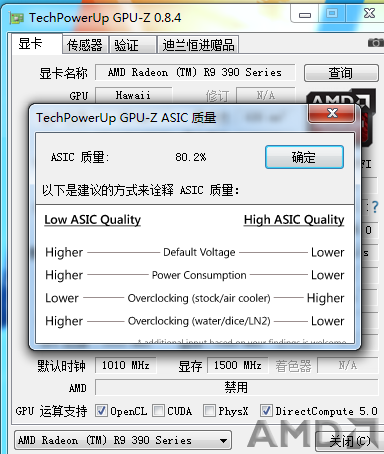384x454 pixels.
Task: Open the R9 390 Series GPU dropdown
Action: tap(123, 440)
